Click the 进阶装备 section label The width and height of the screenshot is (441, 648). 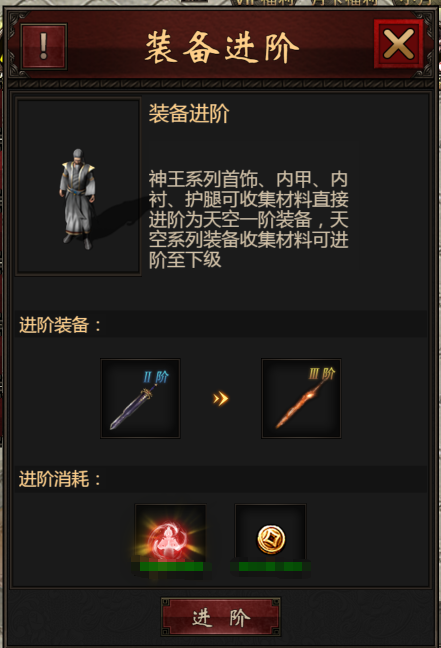[x=60, y=325]
